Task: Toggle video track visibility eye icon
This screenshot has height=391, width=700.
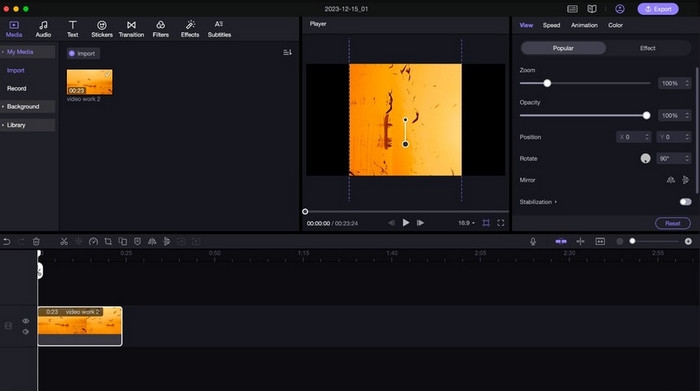Action: (x=25, y=321)
